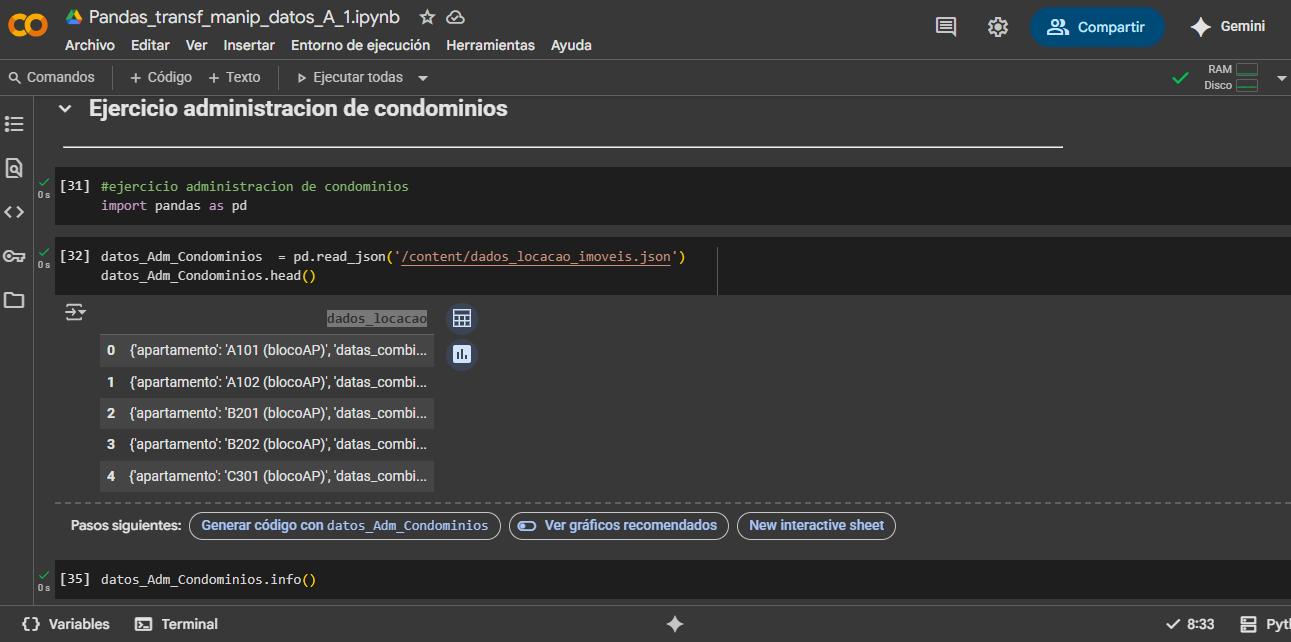The image size is (1291, 642).
Task: Open the Insertar menu
Action: tap(249, 45)
